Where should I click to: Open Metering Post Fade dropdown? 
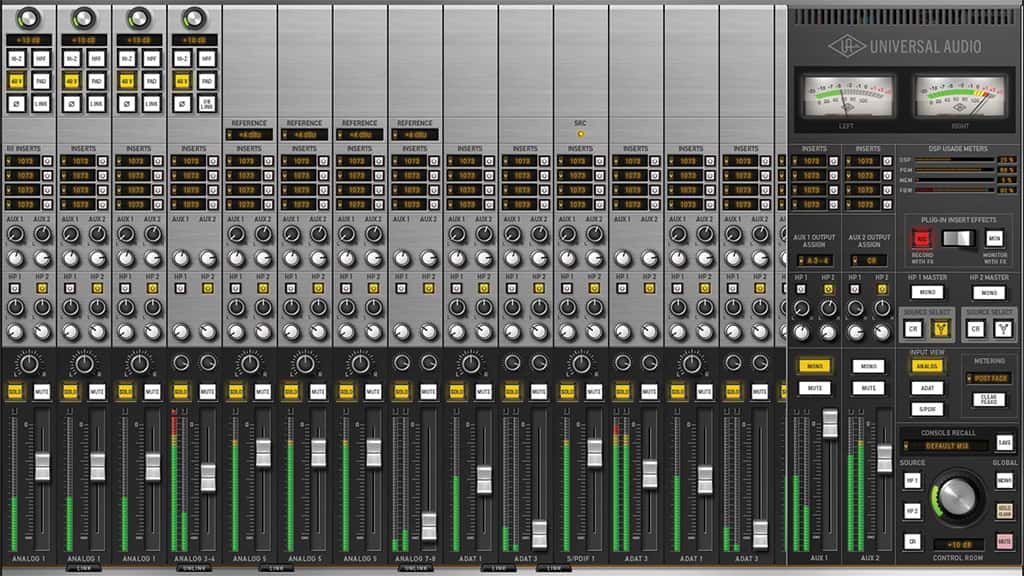(989, 378)
